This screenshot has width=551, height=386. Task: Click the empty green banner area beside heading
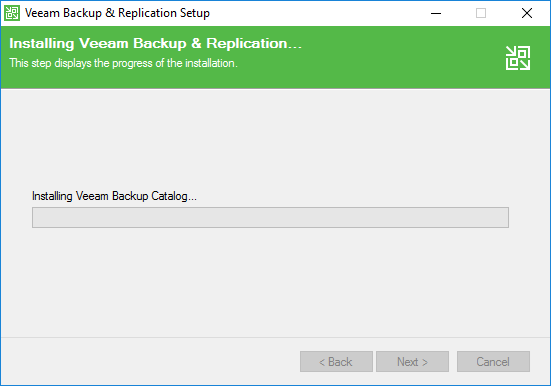[402, 56]
